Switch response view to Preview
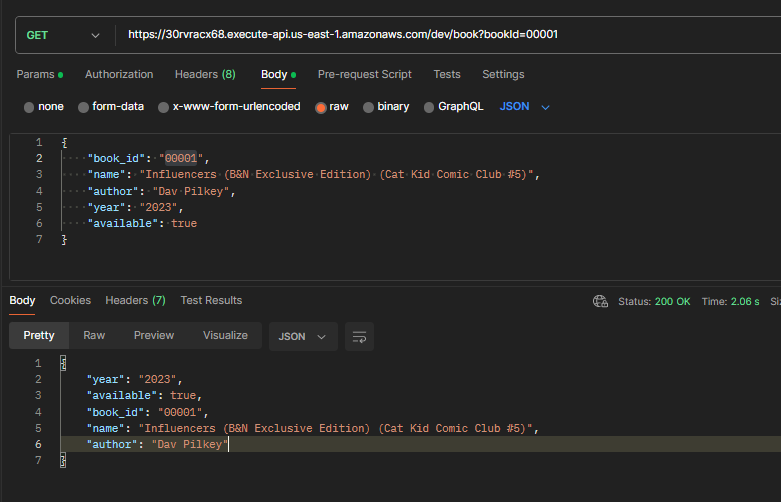 point(154,335)
